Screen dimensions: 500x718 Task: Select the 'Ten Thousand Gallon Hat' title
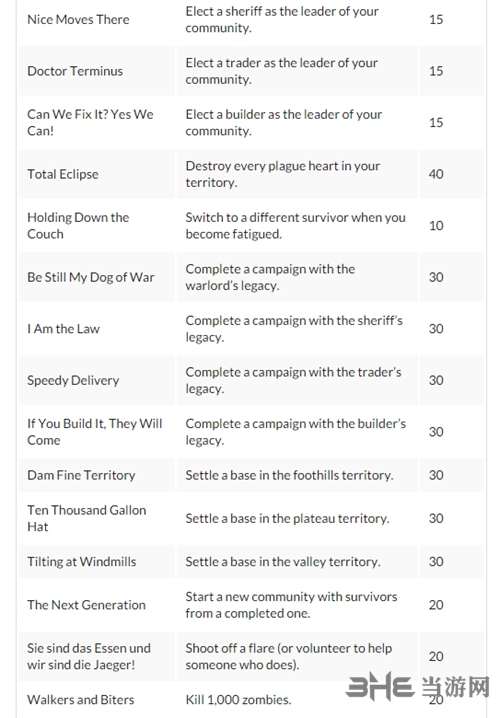[87, 518]
